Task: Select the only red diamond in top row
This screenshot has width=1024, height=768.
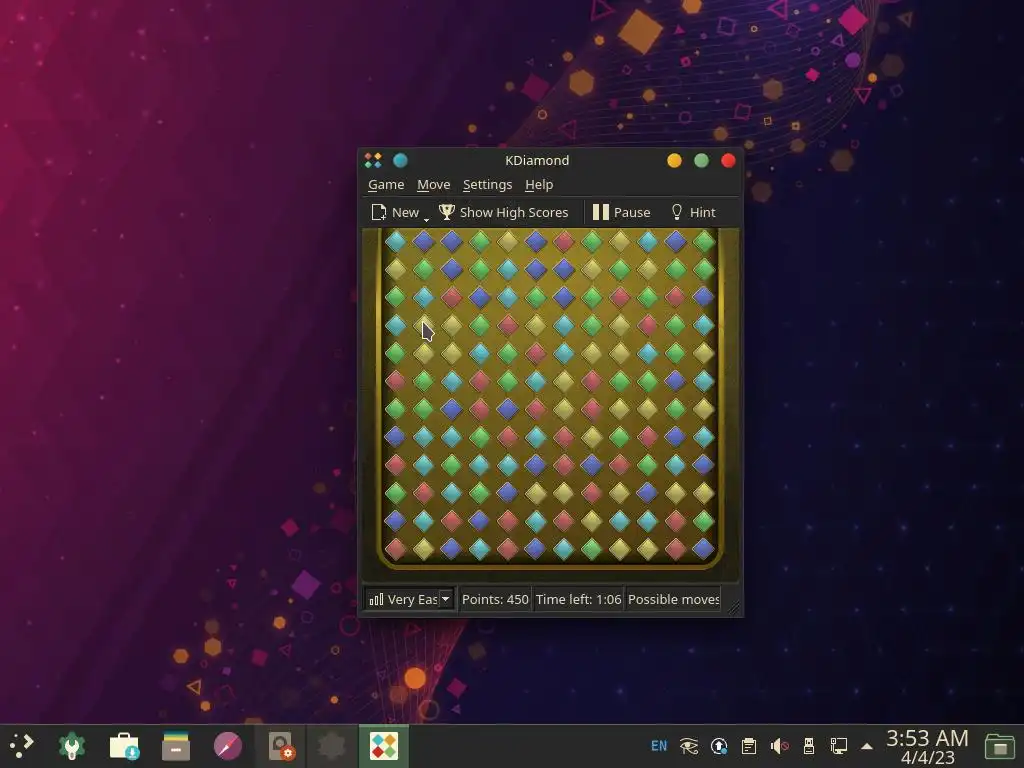Action: [564, 241]
